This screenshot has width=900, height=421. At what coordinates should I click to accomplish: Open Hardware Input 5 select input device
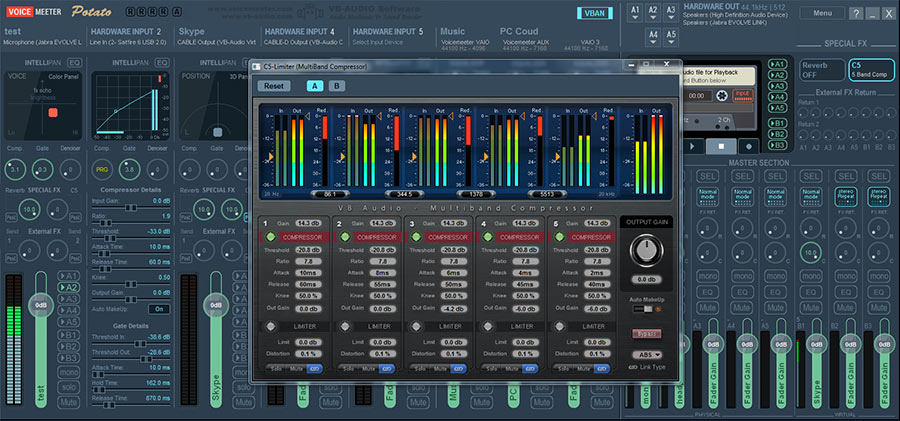tap(378, 42)
